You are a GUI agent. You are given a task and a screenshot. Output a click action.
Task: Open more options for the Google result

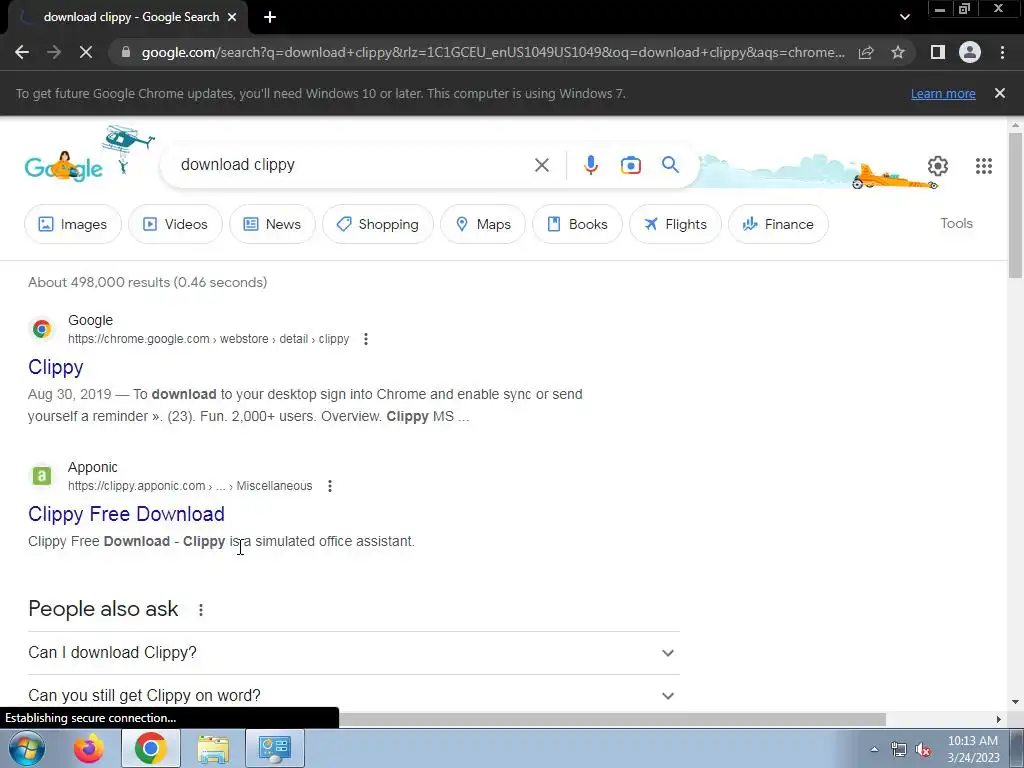pos(366,339)
